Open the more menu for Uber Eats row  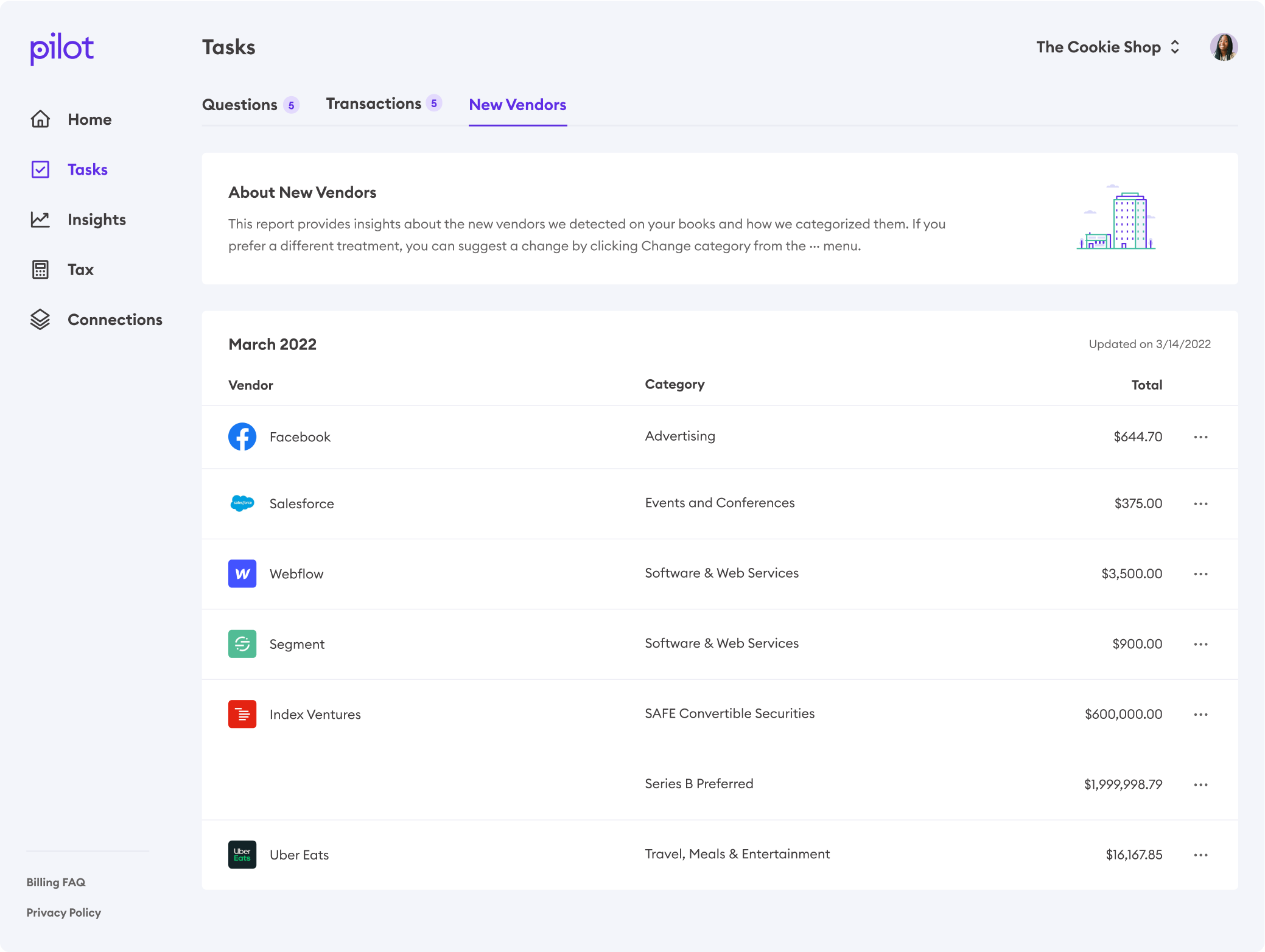[x=1200, y=855]
